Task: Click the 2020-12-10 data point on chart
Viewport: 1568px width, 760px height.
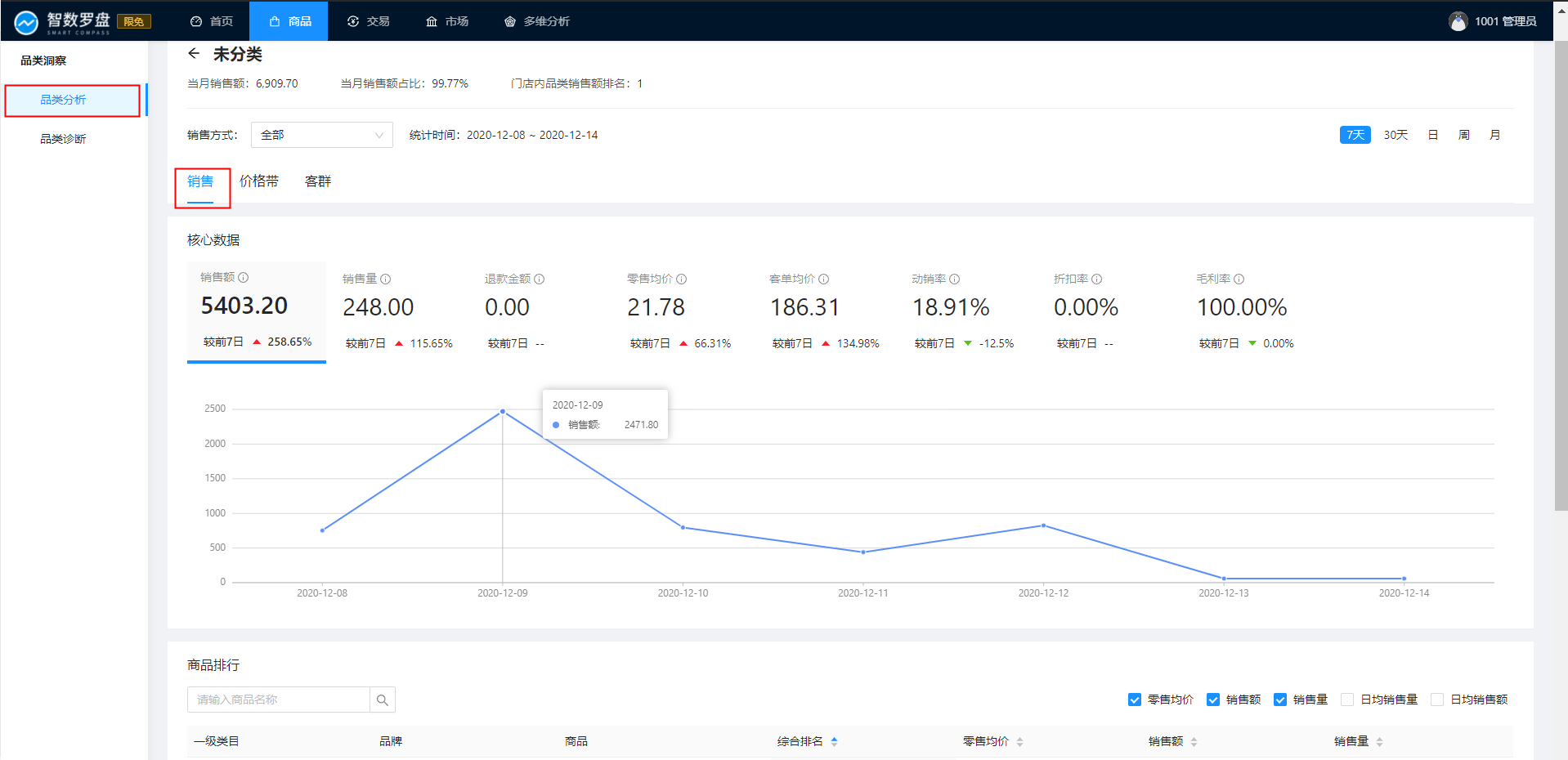Action: point(683,528)
